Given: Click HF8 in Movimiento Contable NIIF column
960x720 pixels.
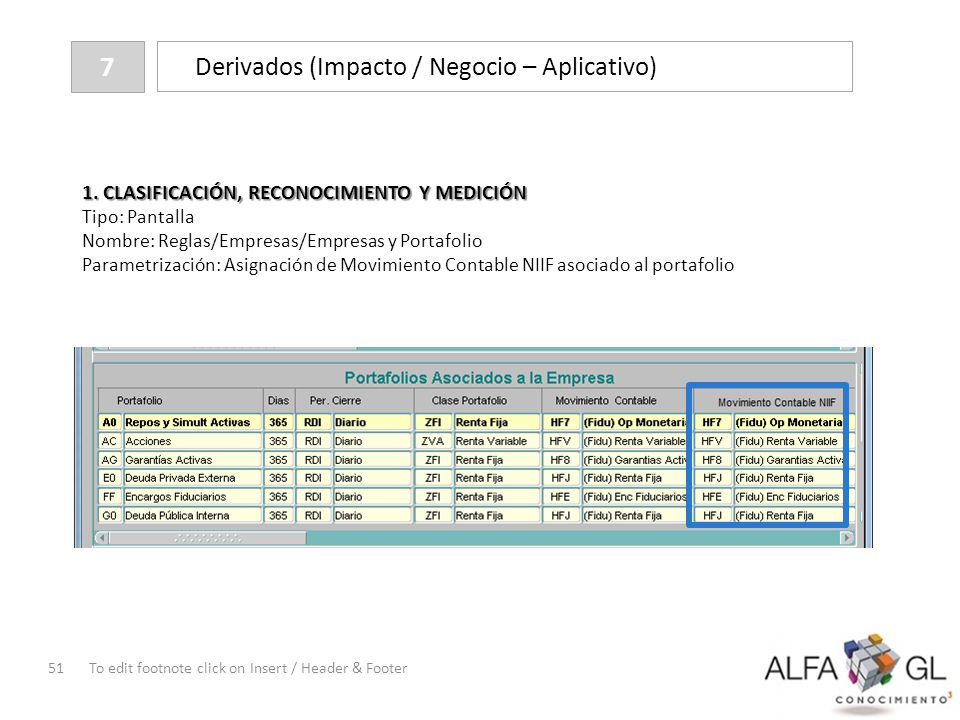Looking at the screenshot, I should 713,460.
